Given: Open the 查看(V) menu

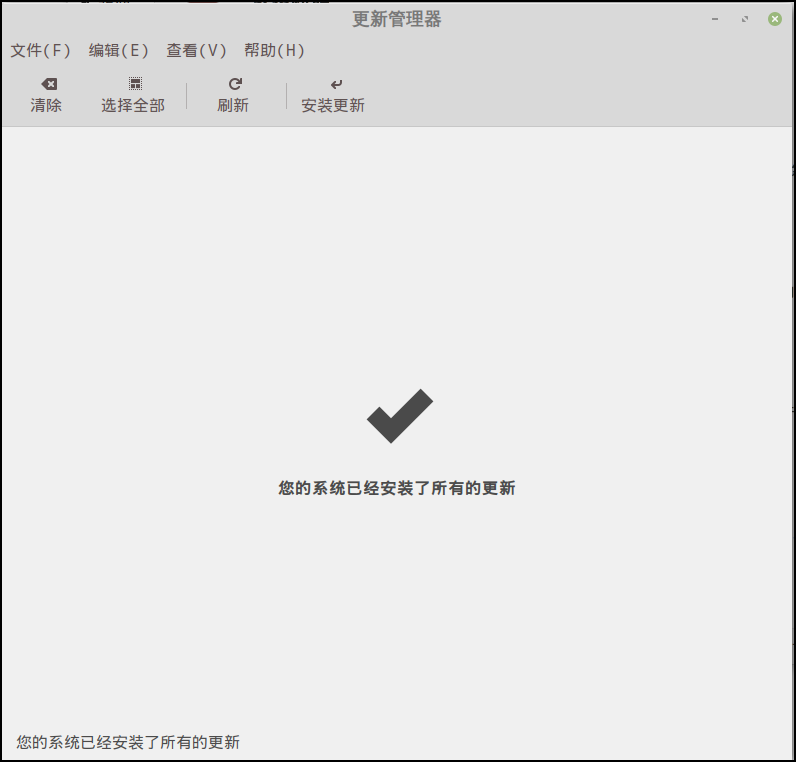Looking at the screenshot, I should pyautogui.click(x=196, y=50).
